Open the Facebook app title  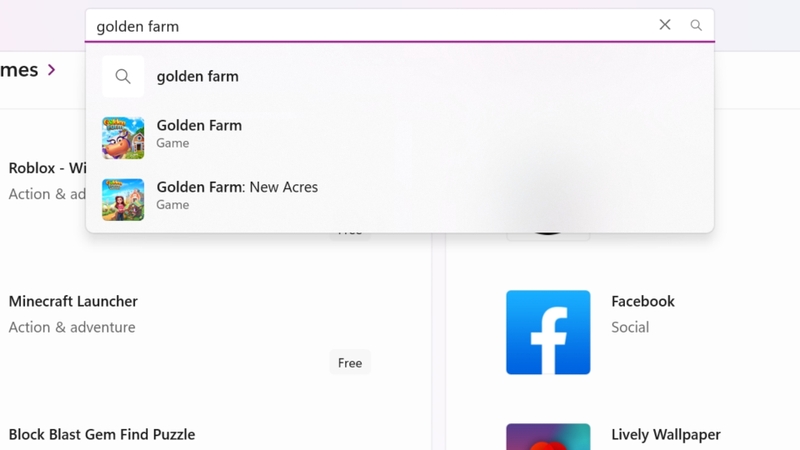click(643, 302)
